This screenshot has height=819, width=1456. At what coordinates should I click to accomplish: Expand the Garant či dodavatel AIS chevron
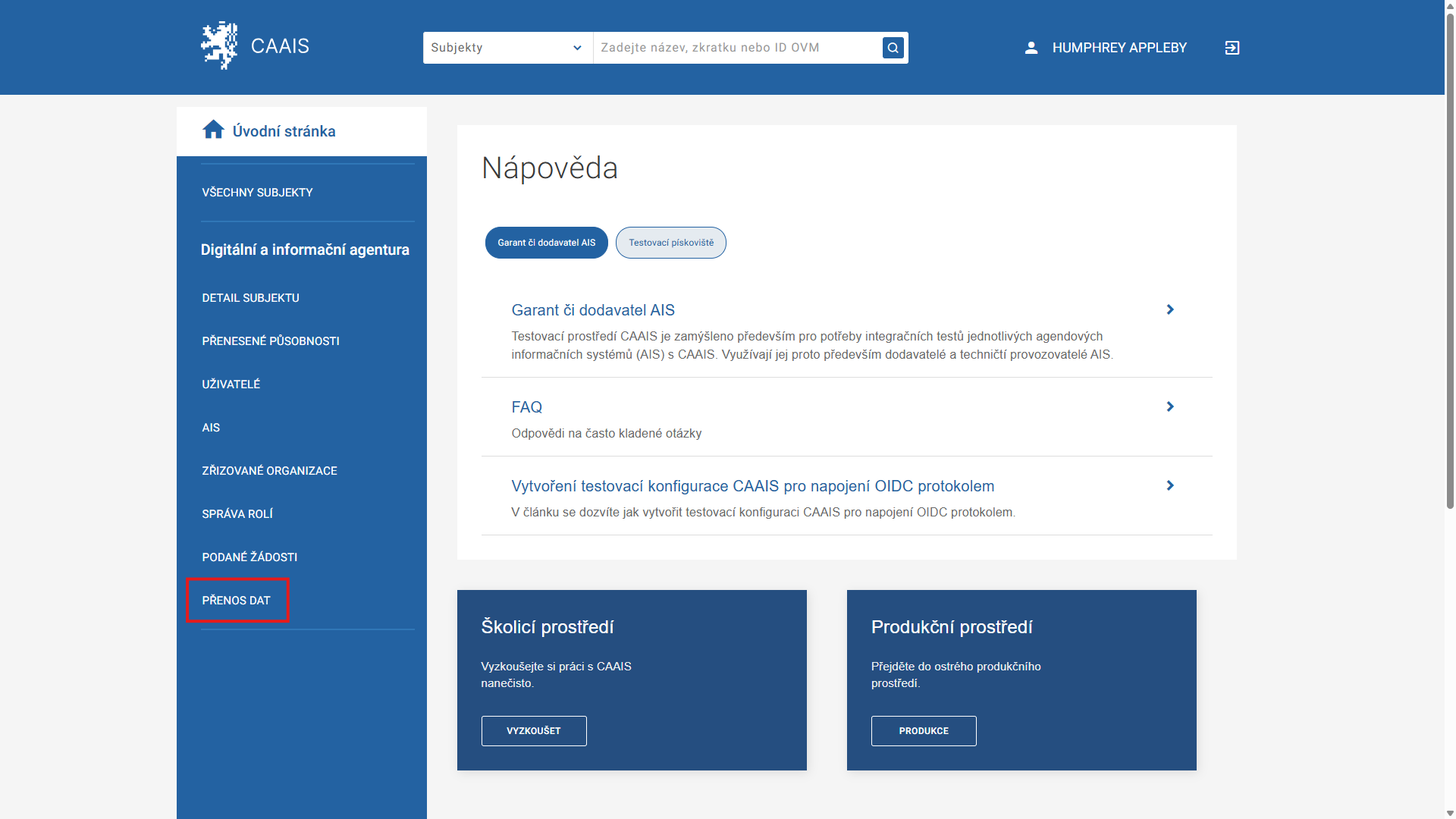pos(1169,309)
